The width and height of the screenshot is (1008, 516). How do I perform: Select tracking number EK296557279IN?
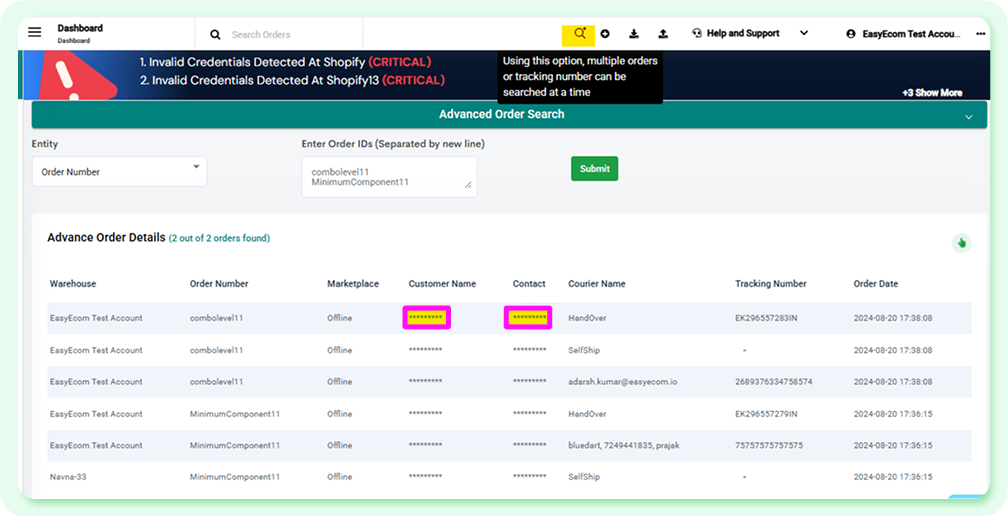766,414
